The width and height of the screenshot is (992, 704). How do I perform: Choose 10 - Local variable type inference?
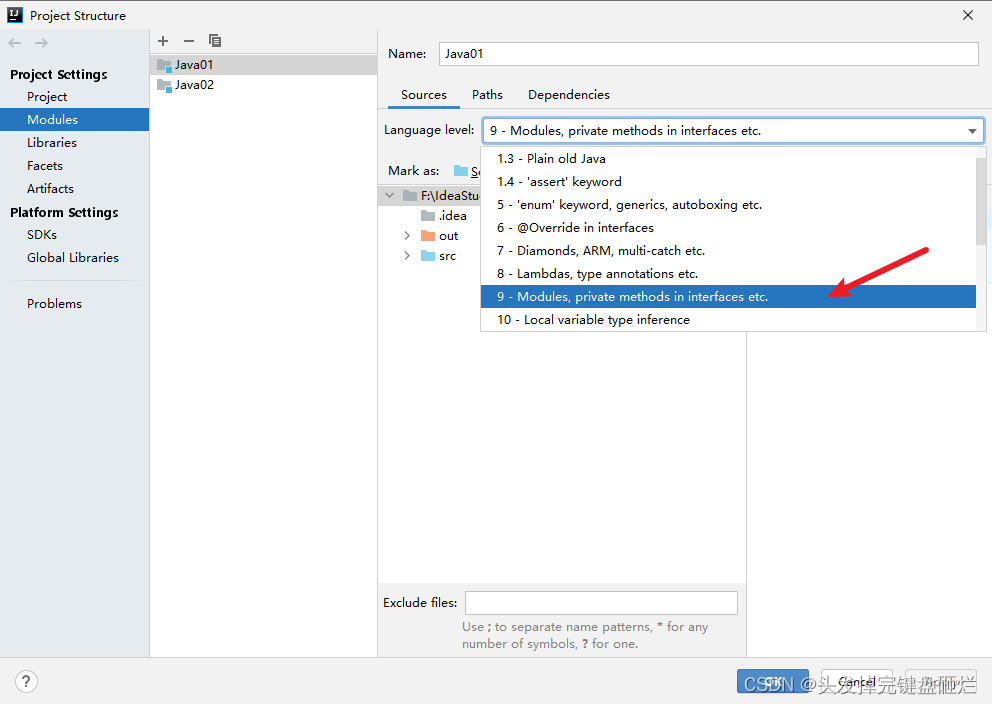728,319
